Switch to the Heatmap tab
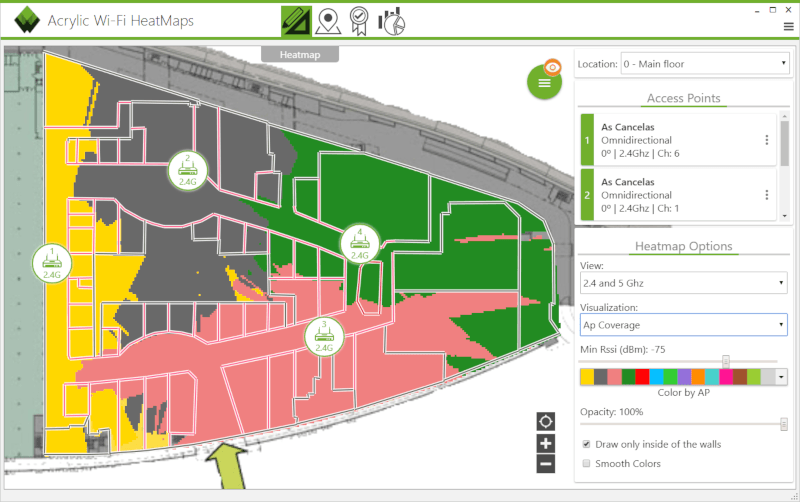This screenshot has height=502, width=800. click(x=300, y=55)
